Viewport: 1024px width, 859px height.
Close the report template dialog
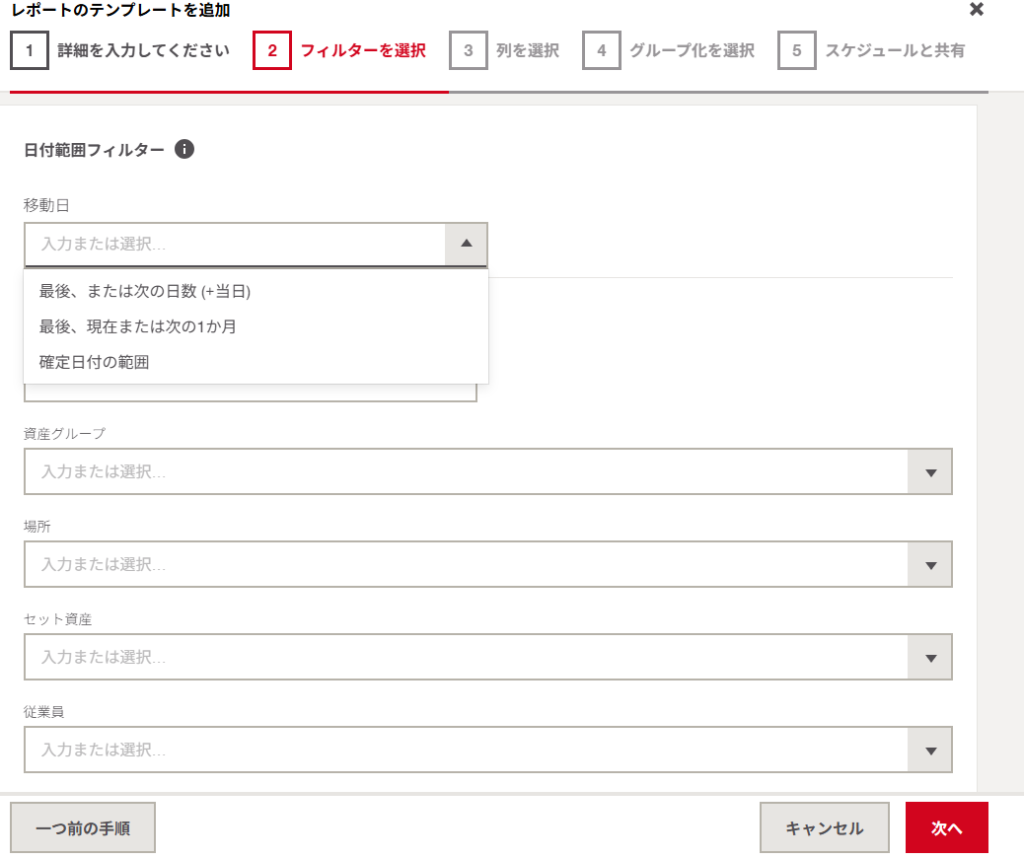pos(977,10)
